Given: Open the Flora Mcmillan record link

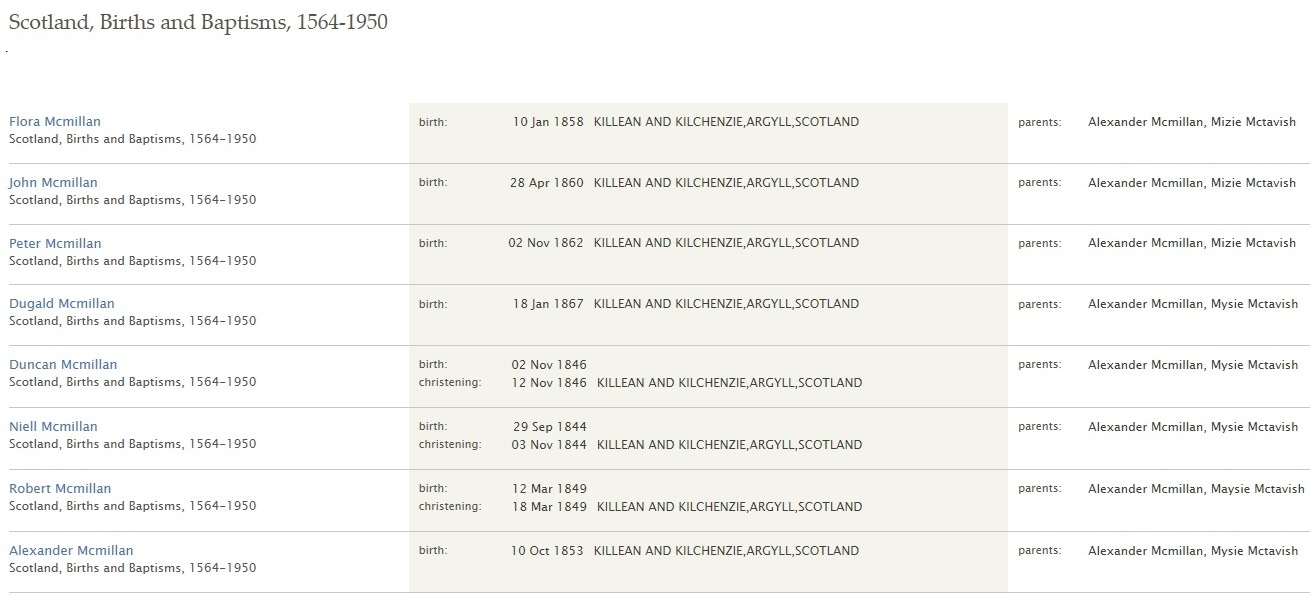Looking at the screenshot, I should [55, 122].
